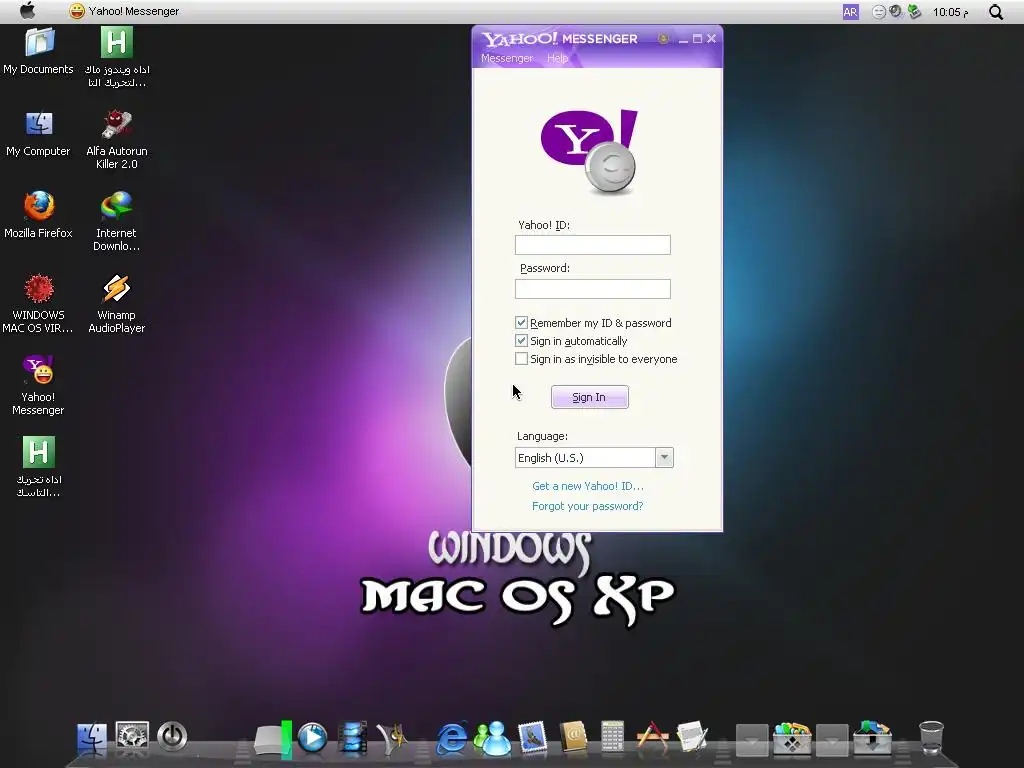Open the downloads box icon in dock
Viewport: 1024px width, 768px height.
(872, 738)
